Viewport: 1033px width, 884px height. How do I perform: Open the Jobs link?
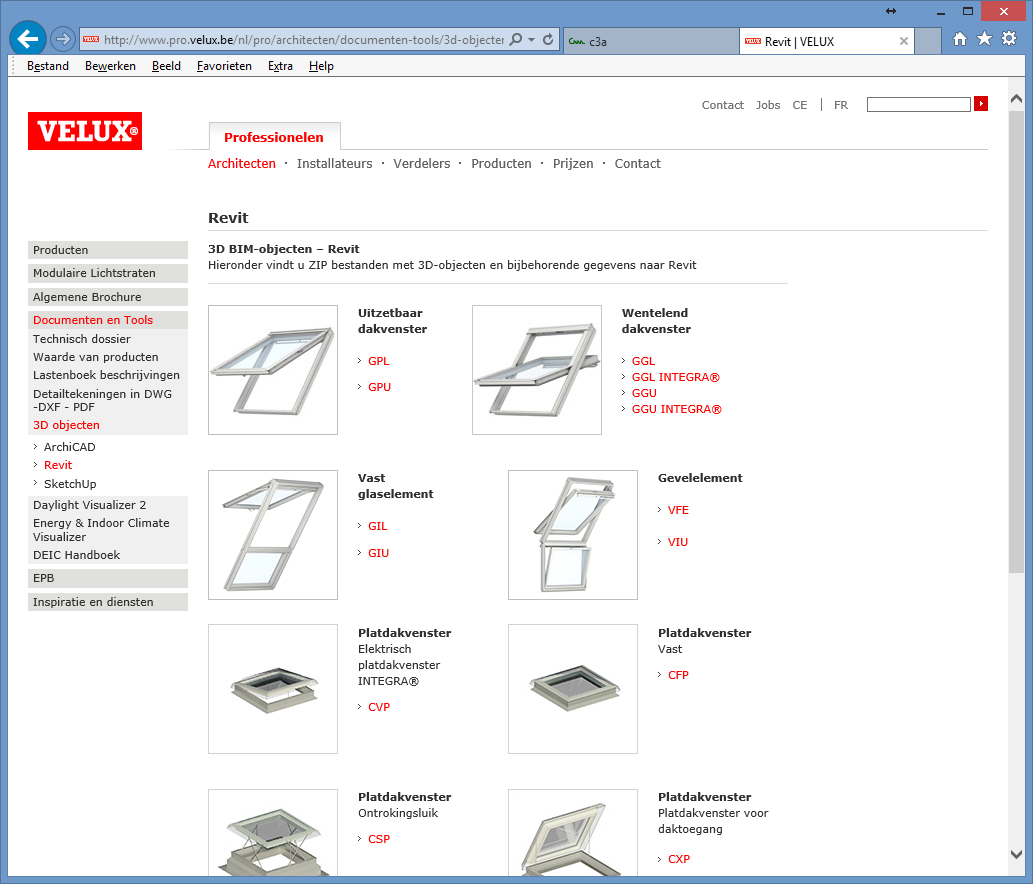tap(768, 105)
